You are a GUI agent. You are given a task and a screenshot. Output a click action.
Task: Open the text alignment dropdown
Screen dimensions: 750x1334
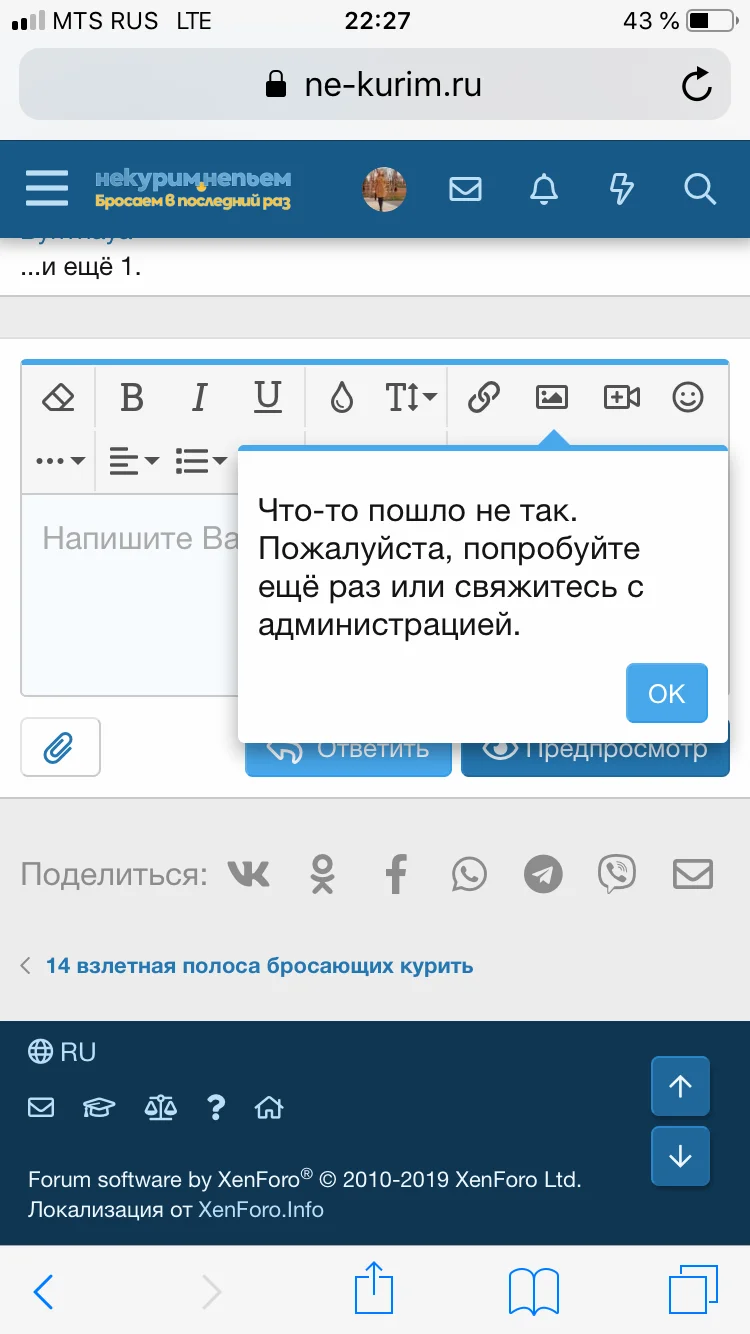click(134, 461)
